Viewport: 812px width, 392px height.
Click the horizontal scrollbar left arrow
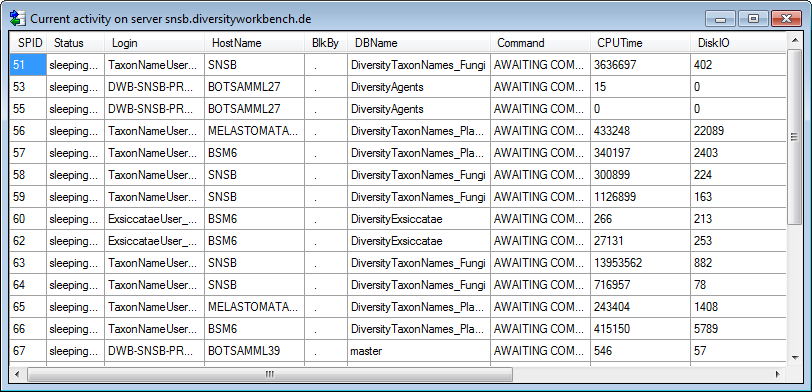click(17, 374)
